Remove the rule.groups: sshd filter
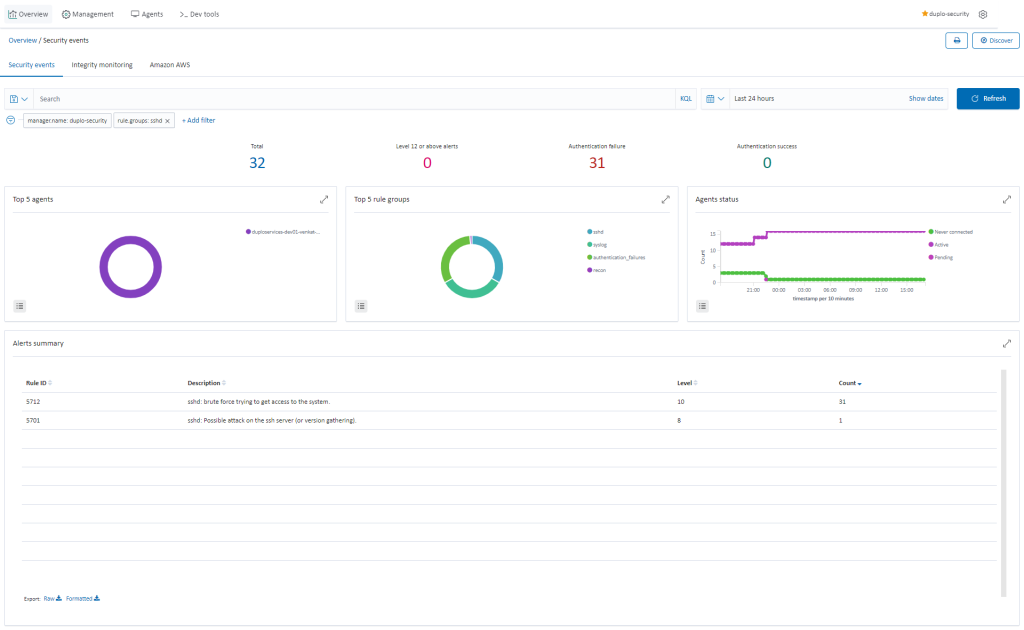This screenshot has width=1024, height=630. 168,120
